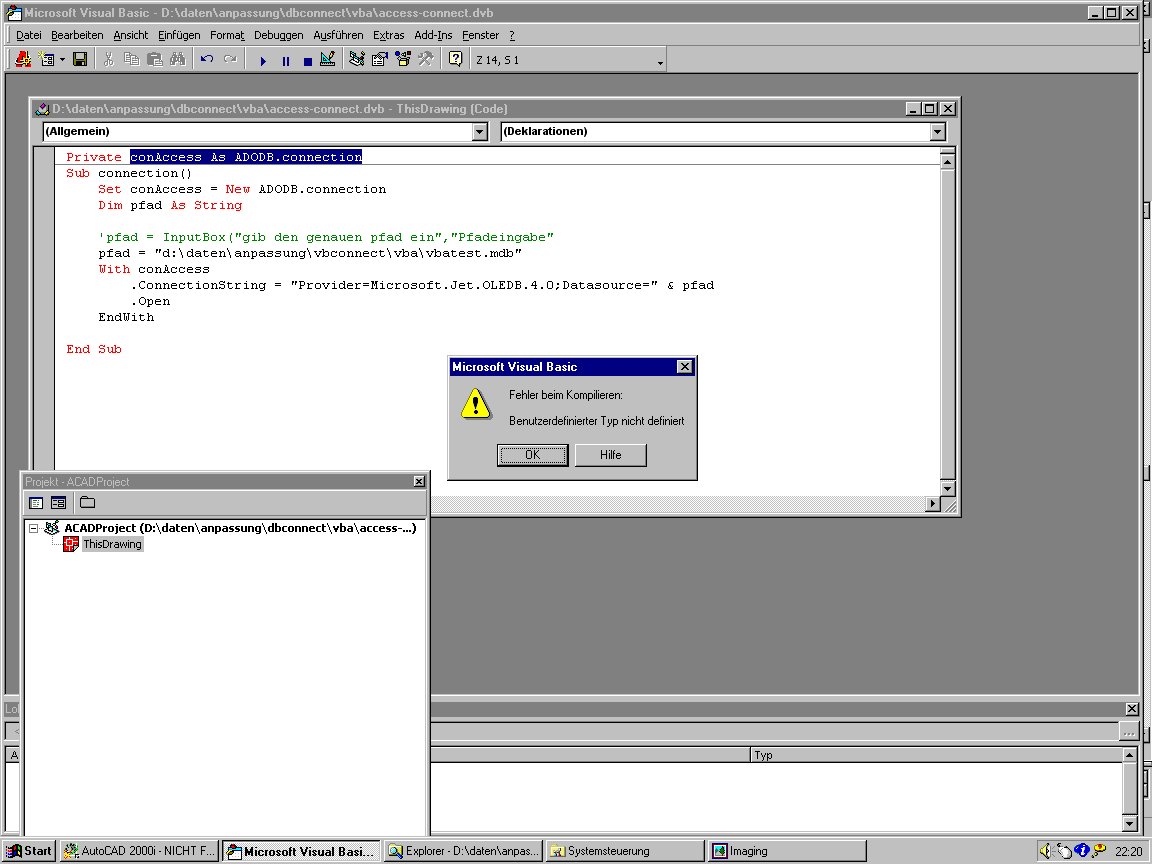Switch to Systemsteuerung in taskbar
Screen dimensions: 1152x864
click(x=625, y=851)
